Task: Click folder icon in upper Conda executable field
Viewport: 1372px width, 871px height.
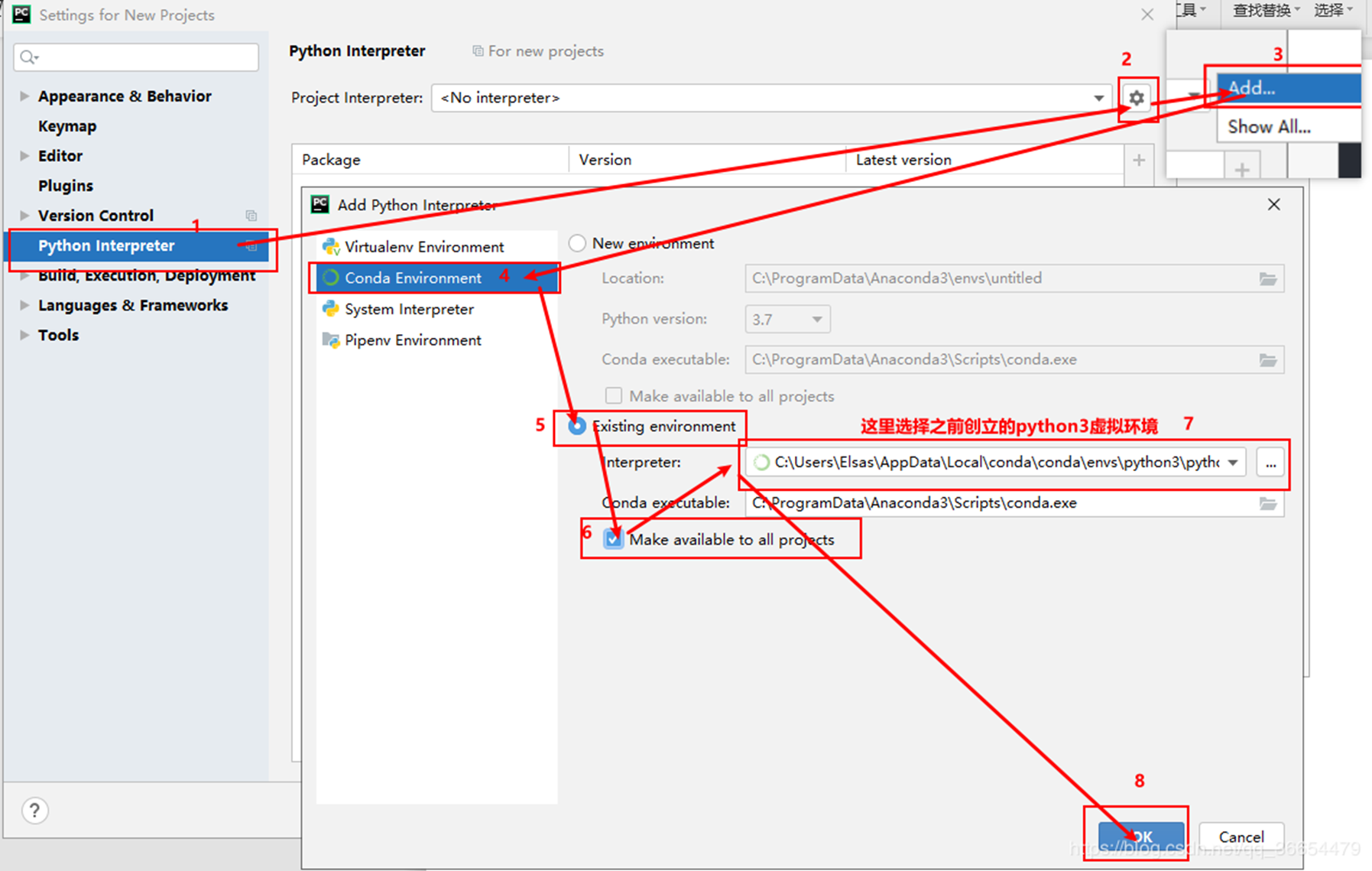Action: [x=1268, y=360]
